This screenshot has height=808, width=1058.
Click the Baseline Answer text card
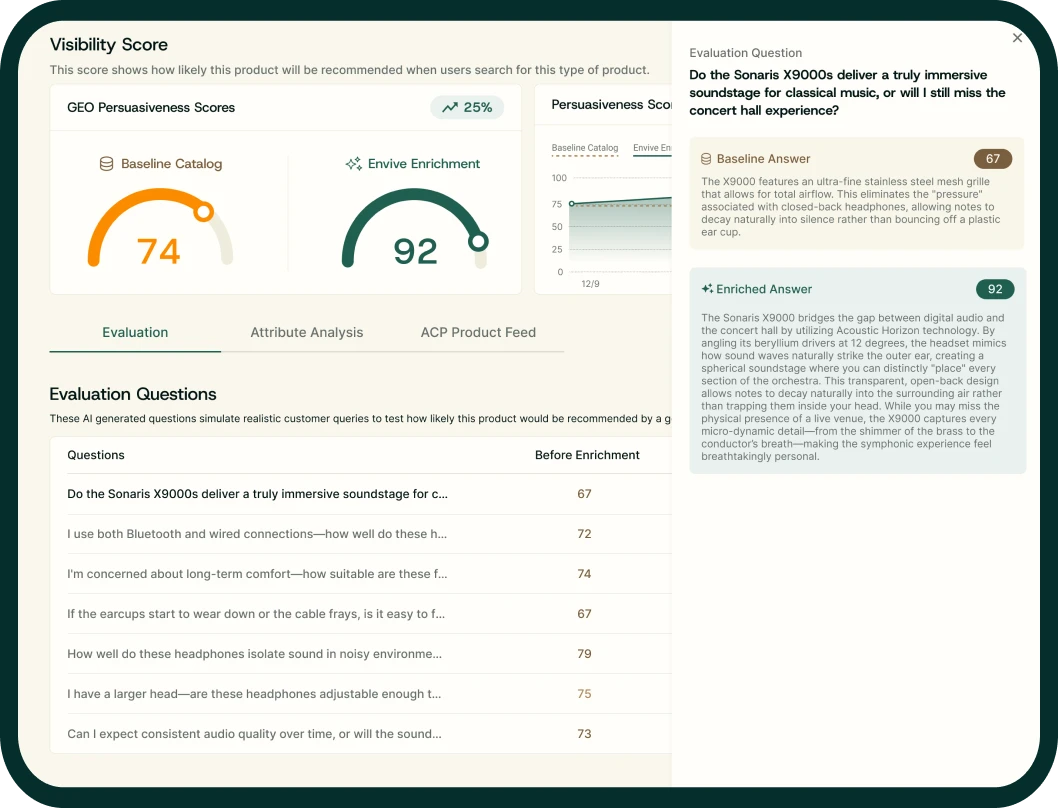[856, 194]
